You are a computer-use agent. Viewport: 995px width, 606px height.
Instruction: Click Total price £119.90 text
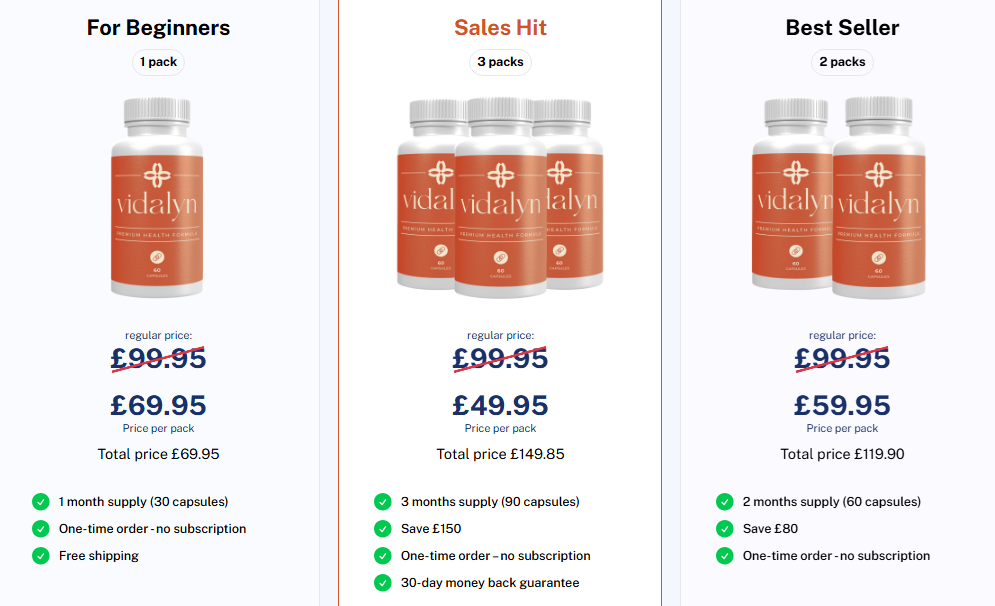point(842,454)
